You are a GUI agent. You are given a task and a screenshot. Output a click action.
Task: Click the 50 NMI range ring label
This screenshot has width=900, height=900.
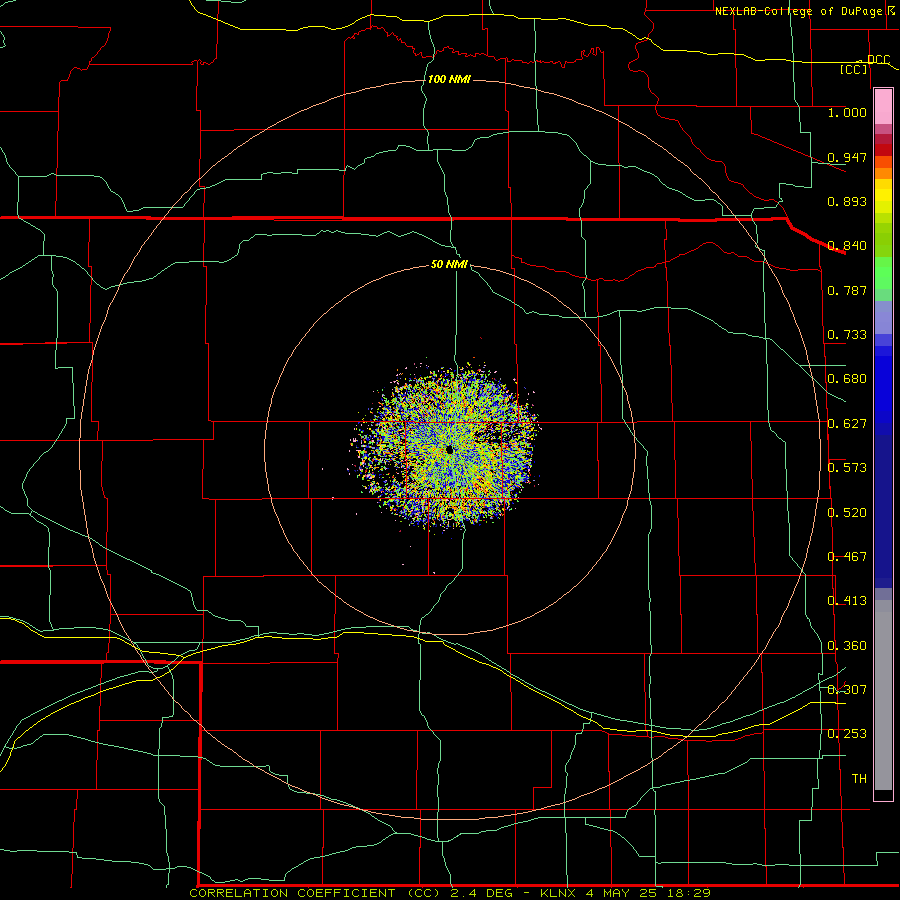(449, 264)
